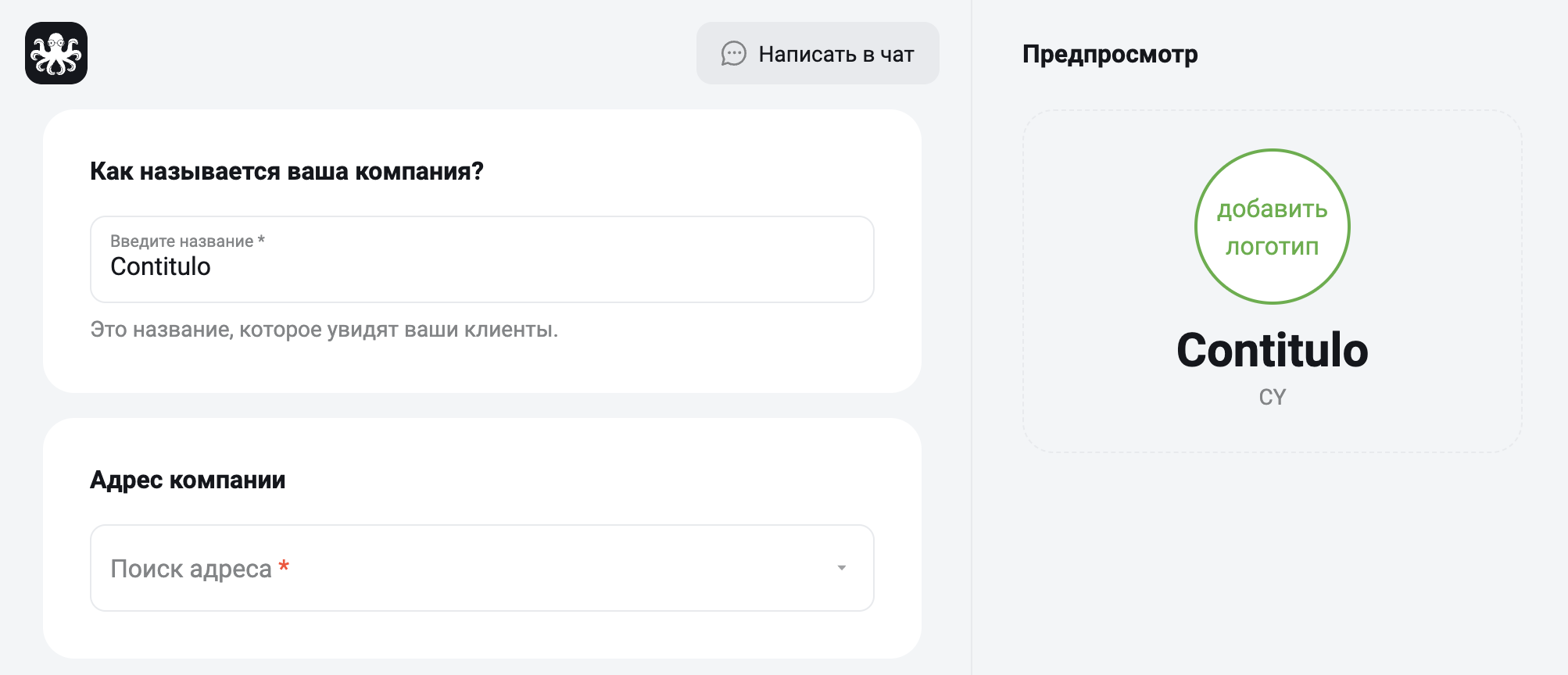
Task: Click the octopus logo icon
Action: click(56, 53)
